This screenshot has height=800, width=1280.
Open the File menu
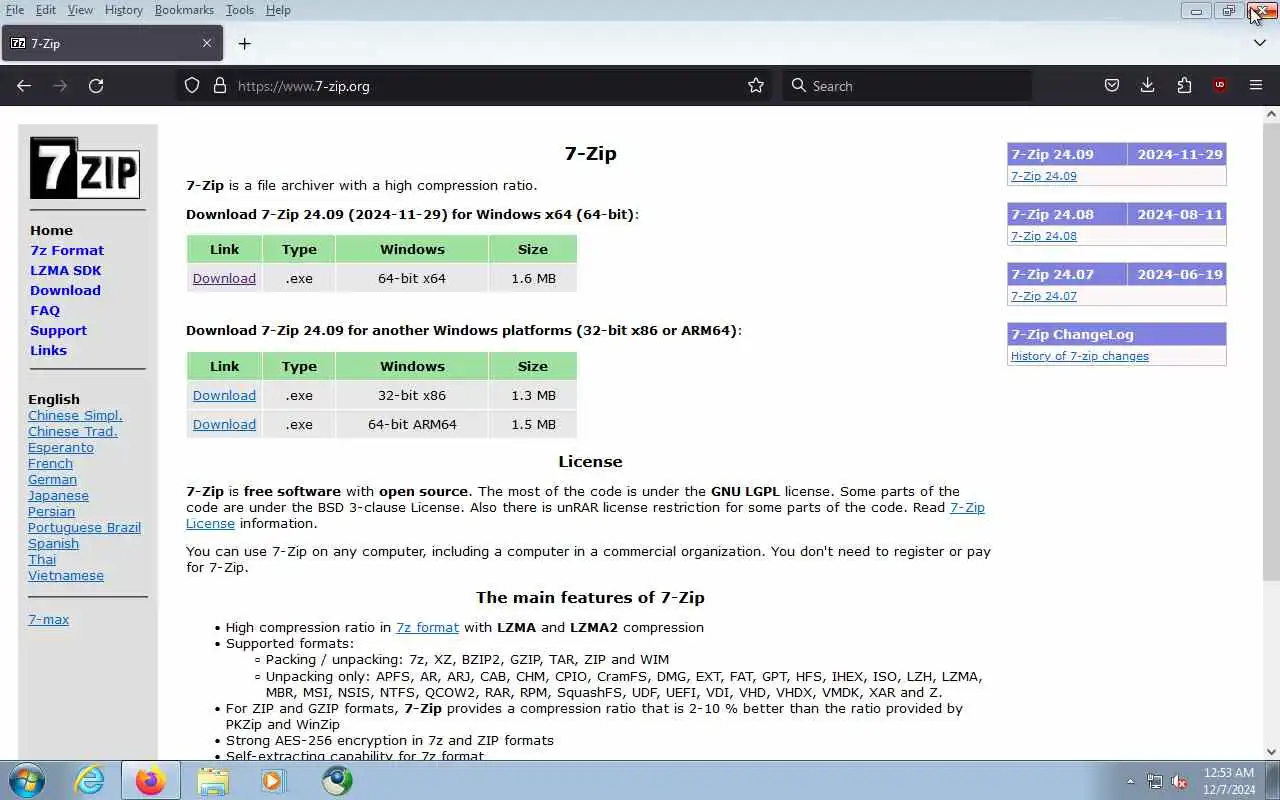click(15, 10)
